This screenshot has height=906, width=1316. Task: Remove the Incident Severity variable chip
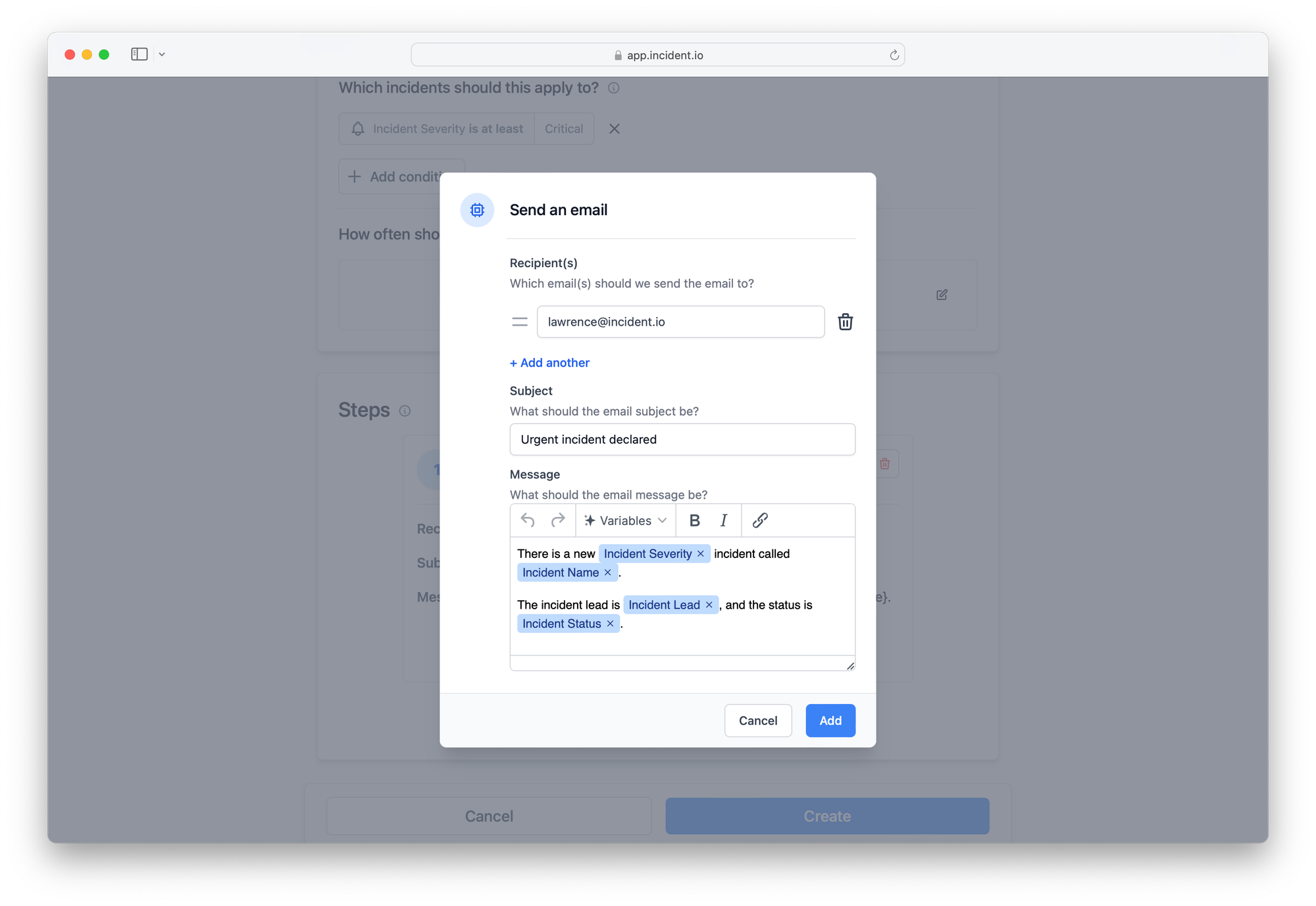[701, 554]
